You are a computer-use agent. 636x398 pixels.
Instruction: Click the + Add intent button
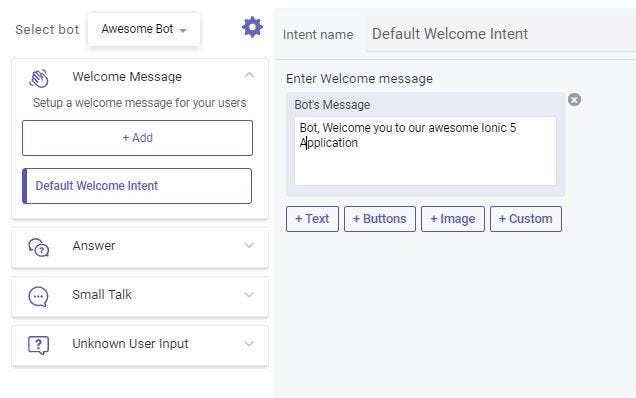[x=138, y=138]
